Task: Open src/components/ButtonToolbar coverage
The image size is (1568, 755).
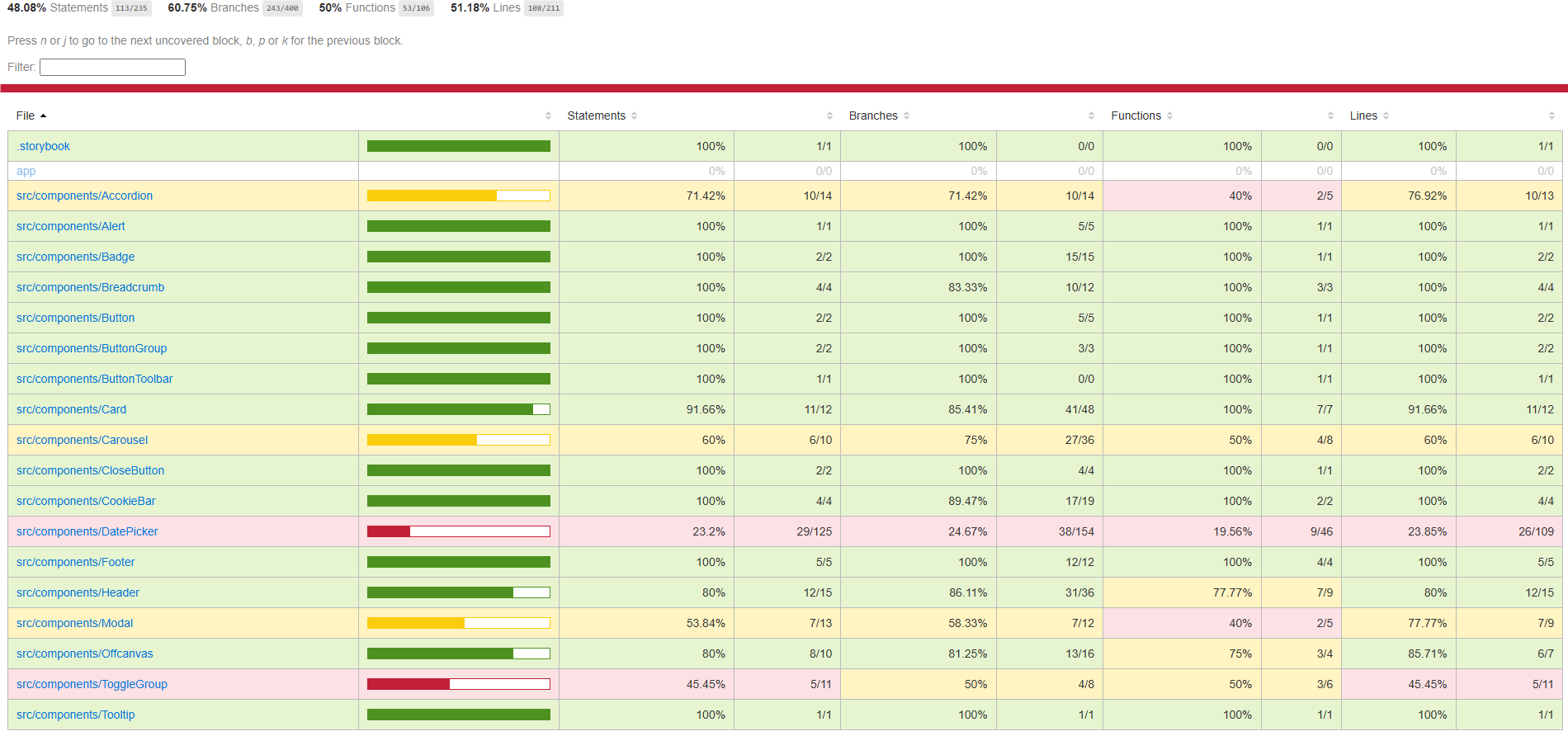Action: 95,379
